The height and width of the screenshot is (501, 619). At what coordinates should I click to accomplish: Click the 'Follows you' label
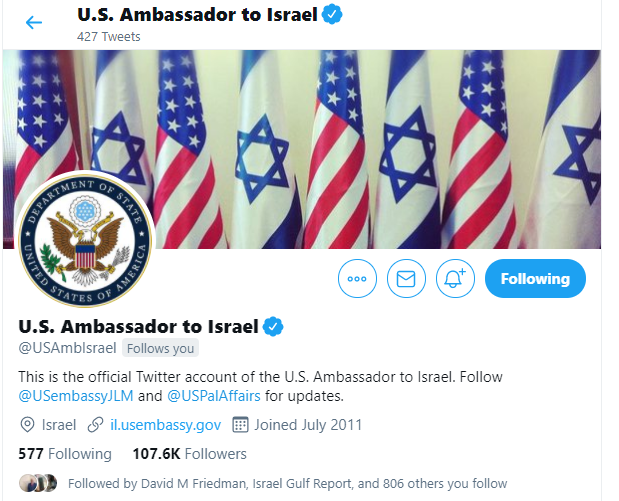coord(160,348)
